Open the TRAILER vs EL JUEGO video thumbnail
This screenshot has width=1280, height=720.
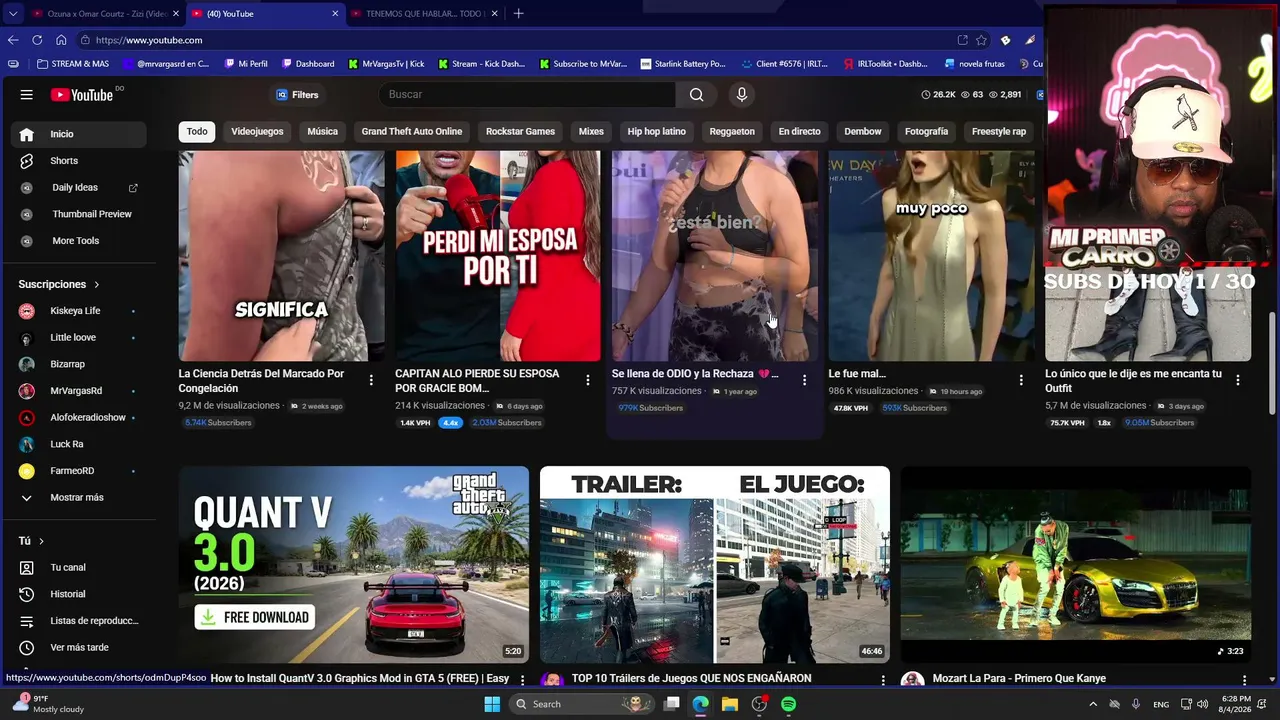click(x=715, y=565)
